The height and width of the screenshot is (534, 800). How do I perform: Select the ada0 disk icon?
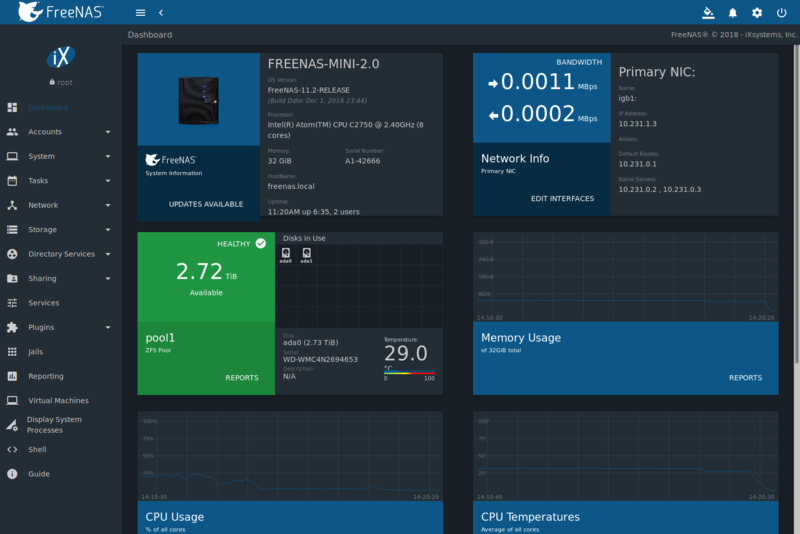(x=286, y=254)
